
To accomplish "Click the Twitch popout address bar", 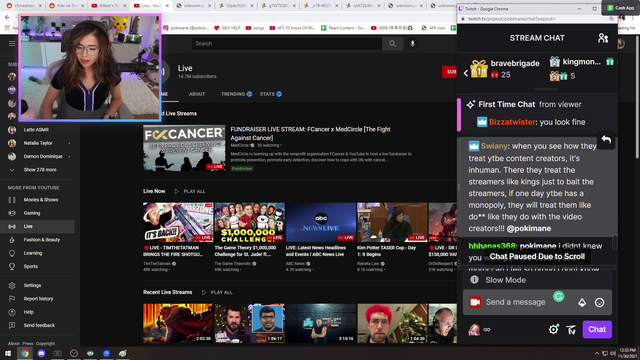I will pyautogui.click(x=536, y=19).
